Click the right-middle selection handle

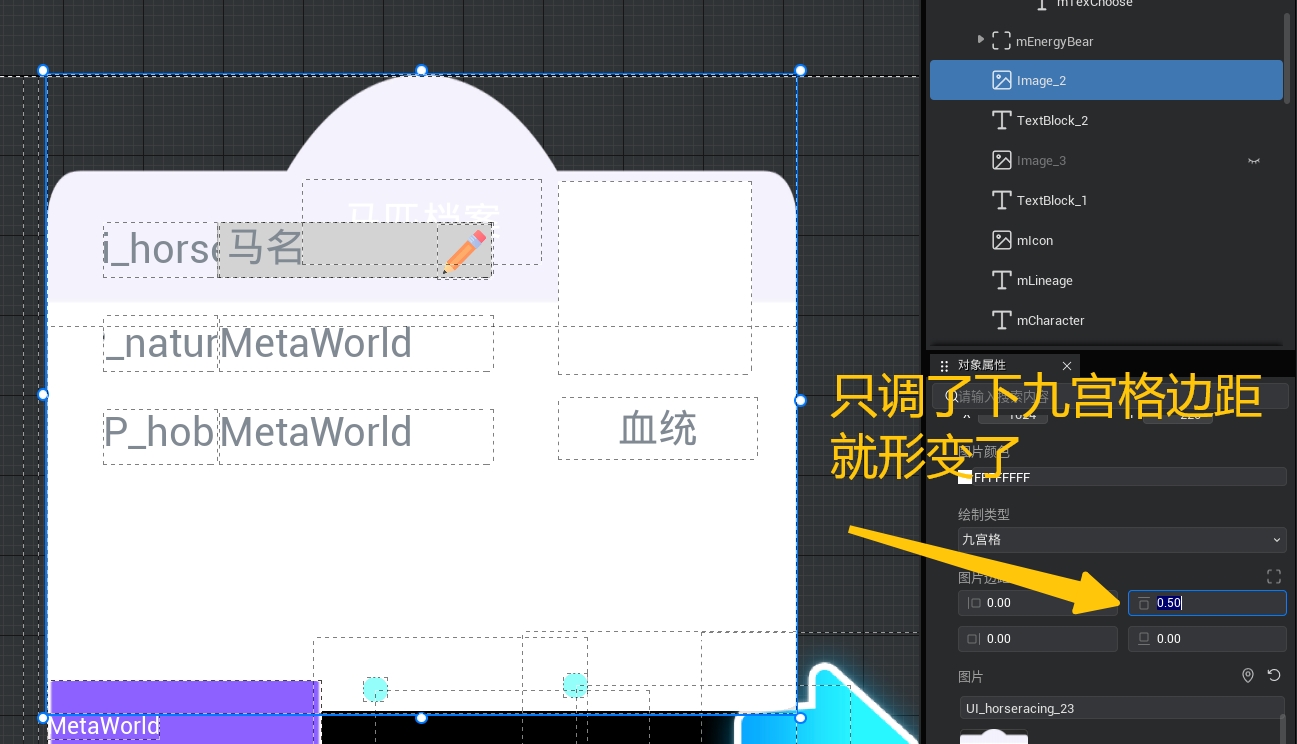[x=800, y=400]
